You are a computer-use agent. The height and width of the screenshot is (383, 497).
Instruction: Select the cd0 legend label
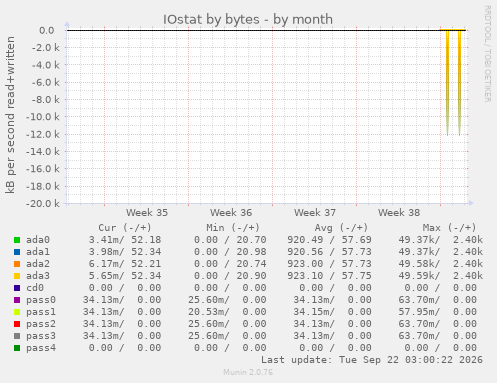pyautogui.click(x=35, y=288)
